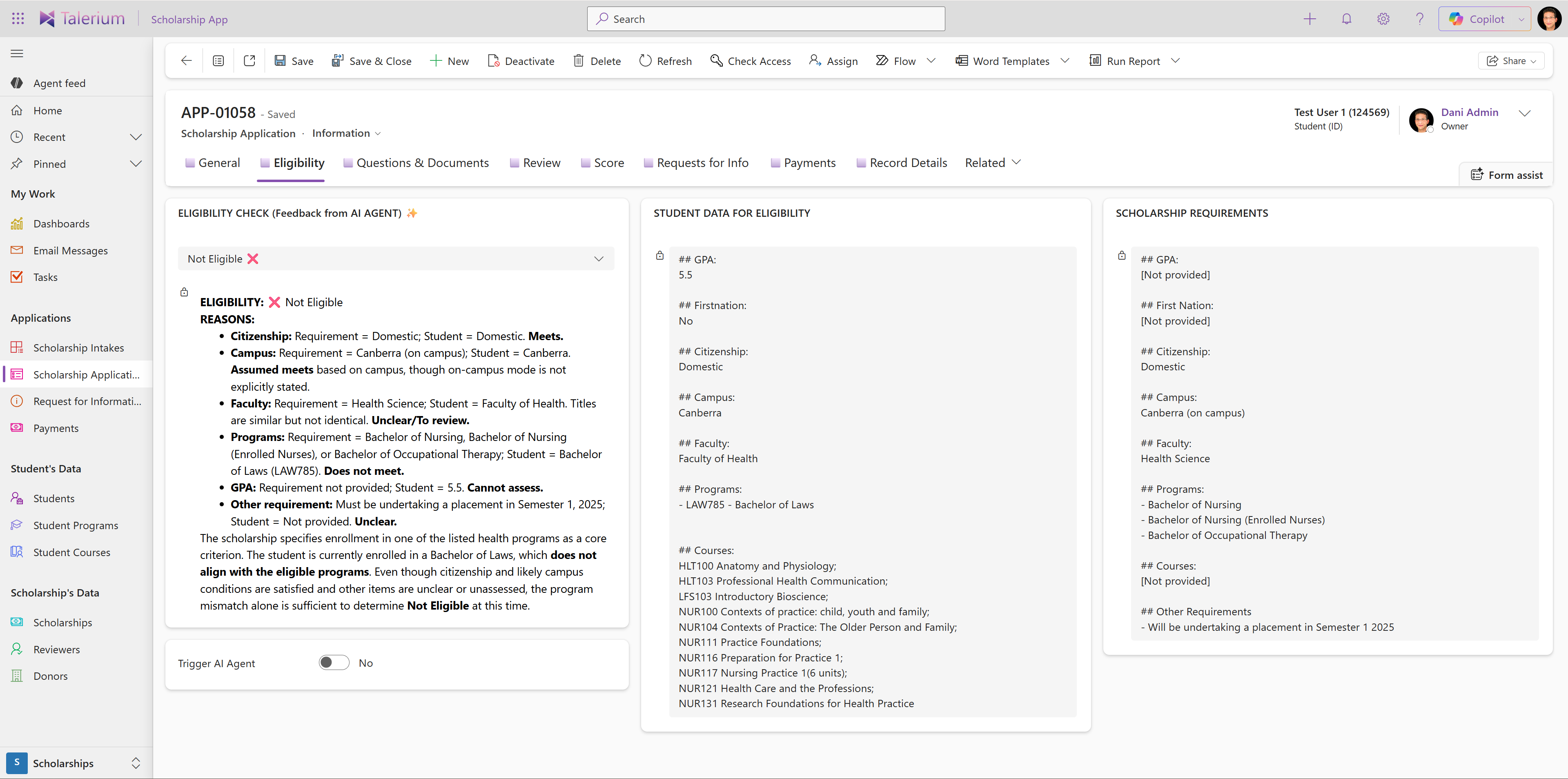This screenshot has height=779, width=1568.
Task: Open Email Messages in My Work
Action: [70, 250]
